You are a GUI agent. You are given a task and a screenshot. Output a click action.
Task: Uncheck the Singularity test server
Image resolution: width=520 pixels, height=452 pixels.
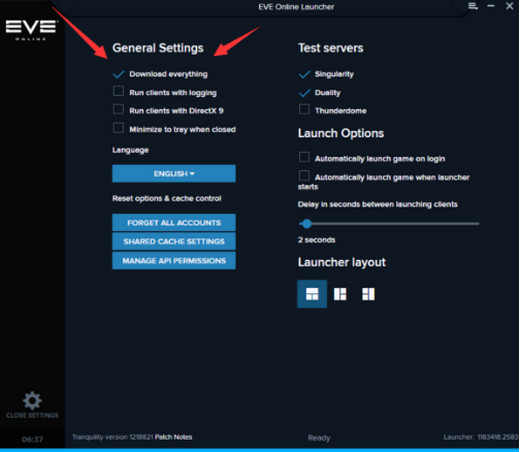tap(304, 74)
